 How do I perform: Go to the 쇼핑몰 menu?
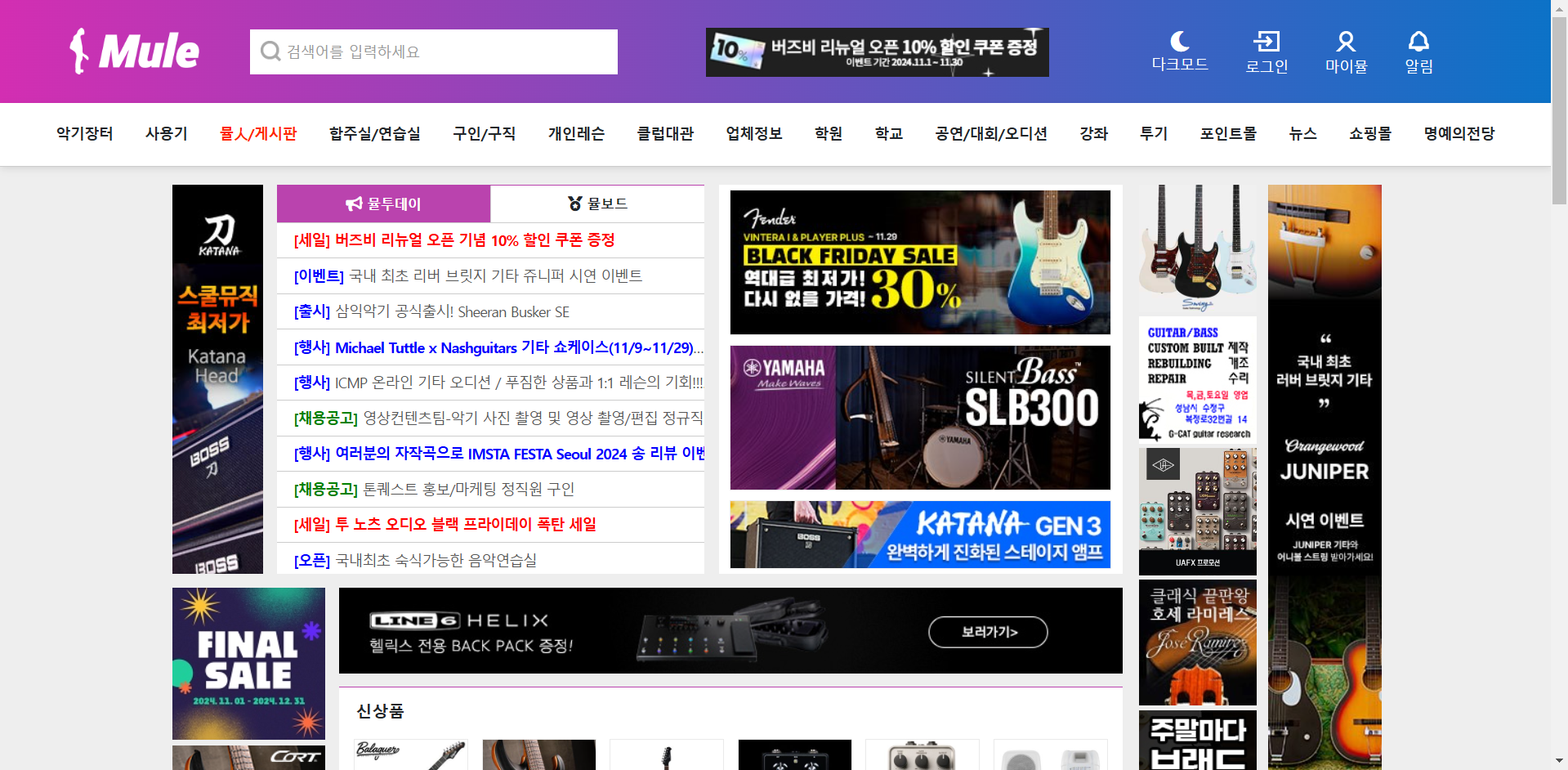[x=1370, y=133]
